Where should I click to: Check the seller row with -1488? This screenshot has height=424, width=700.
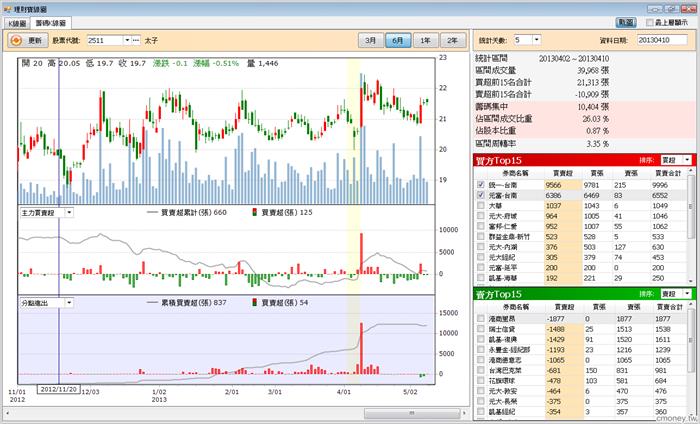[x=481, y=328]
